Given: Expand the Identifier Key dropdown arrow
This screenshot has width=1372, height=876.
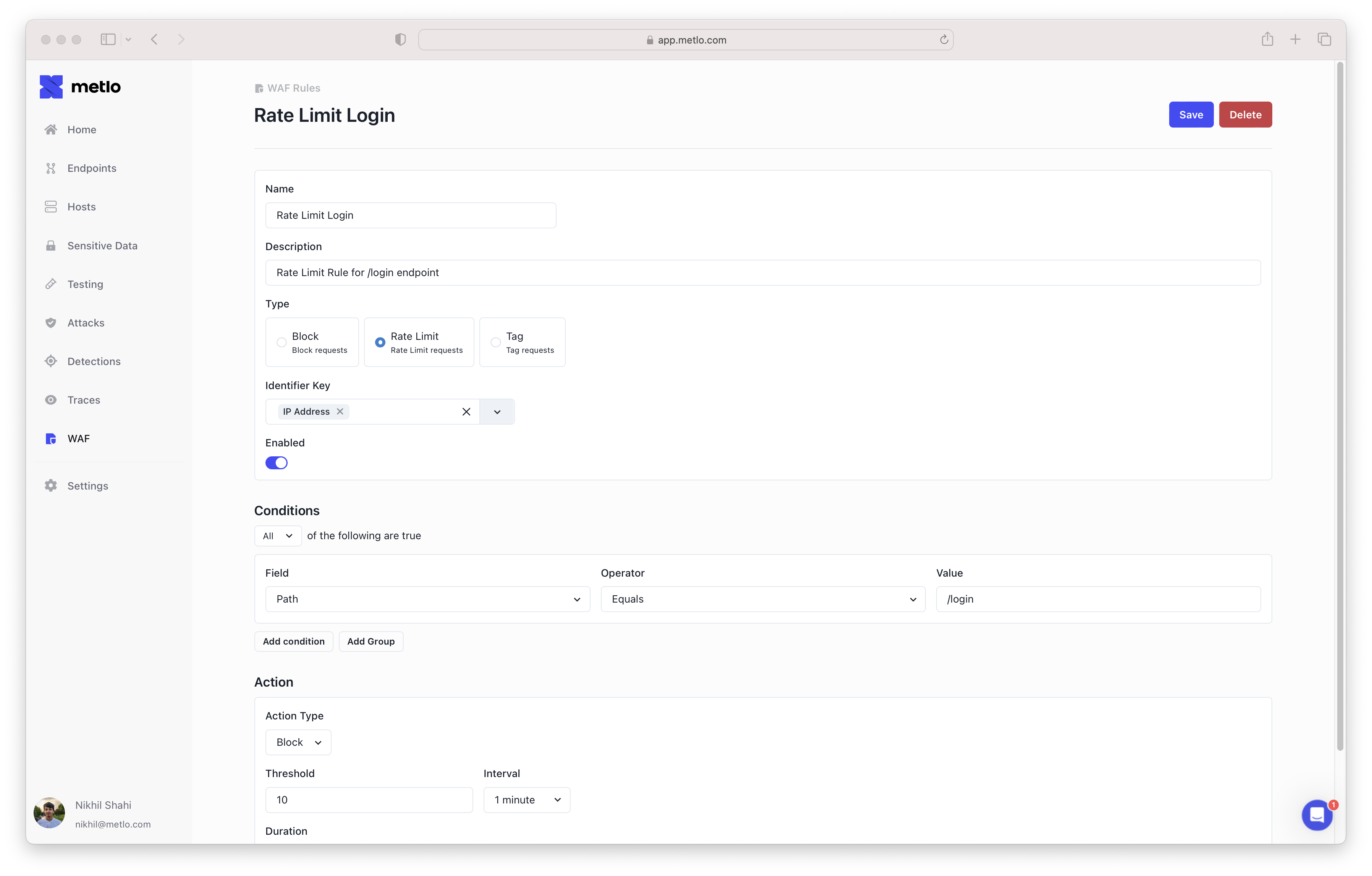Looking at the screenshot, I should click(x=497, y=412).
